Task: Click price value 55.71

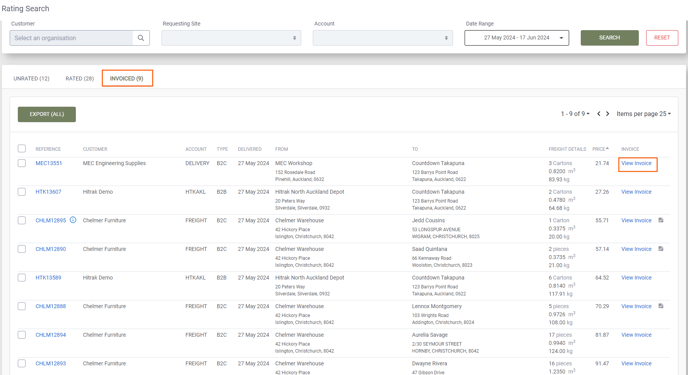Action: [x=602, y=220]
